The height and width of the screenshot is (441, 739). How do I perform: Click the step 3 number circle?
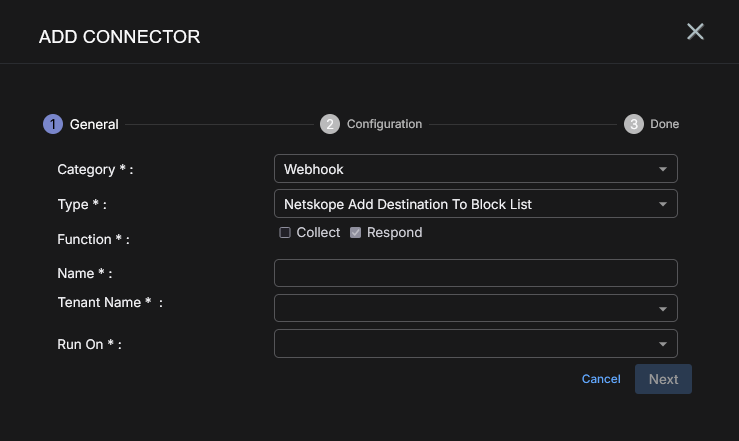[x=634, y=124]
